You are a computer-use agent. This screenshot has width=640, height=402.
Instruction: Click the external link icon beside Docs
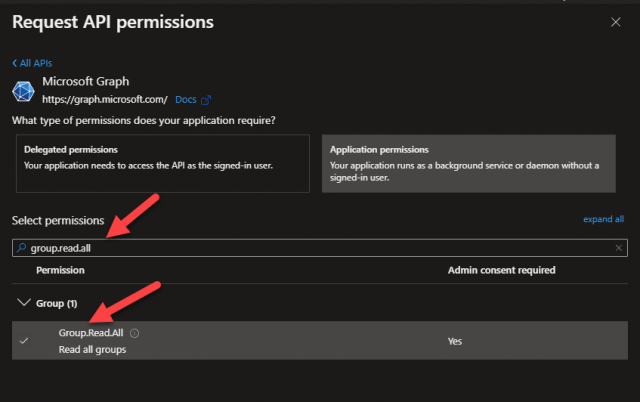pos(206,100)
